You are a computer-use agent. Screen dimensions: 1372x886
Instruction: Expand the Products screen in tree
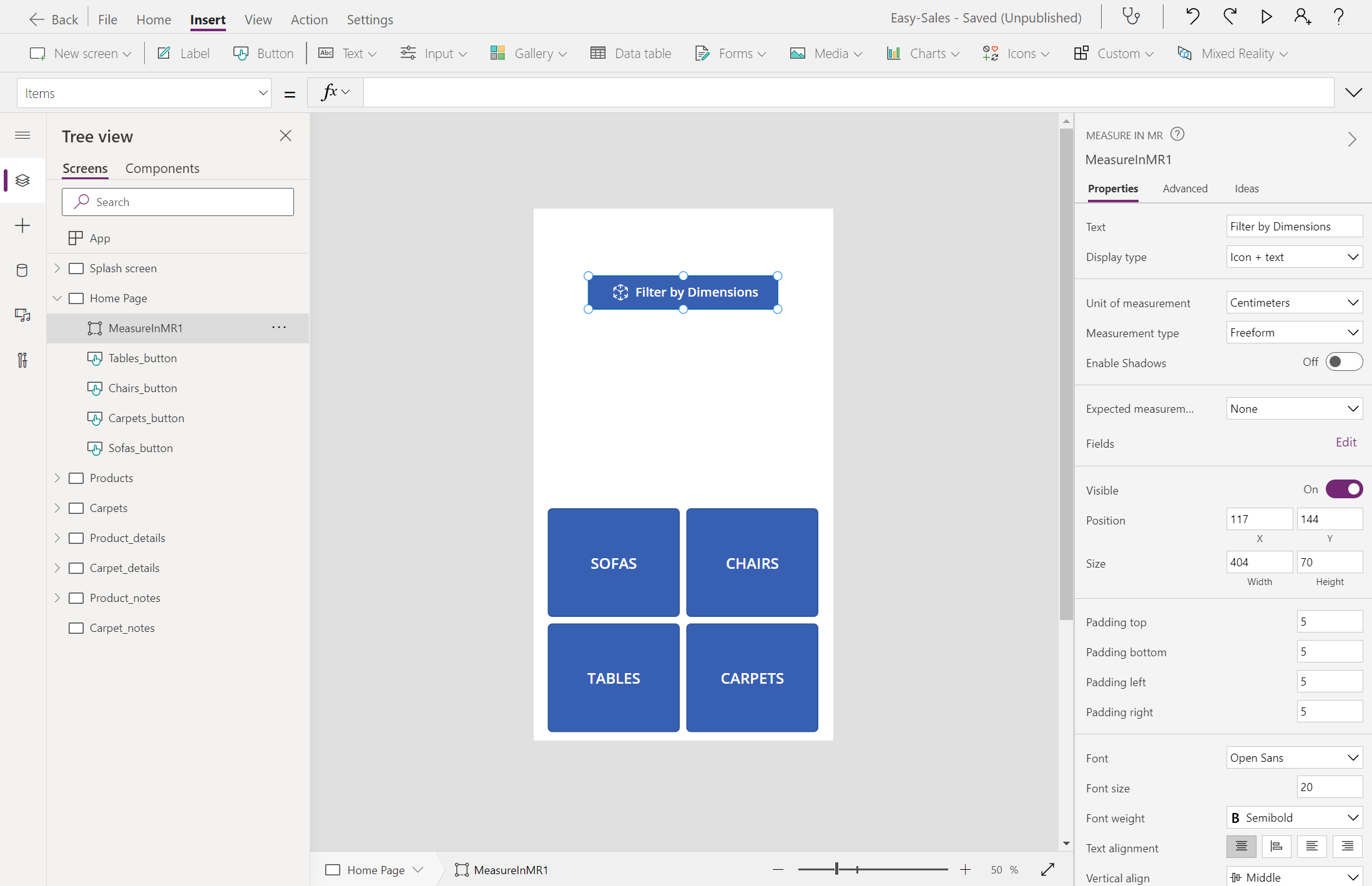(x=57, y=478)
